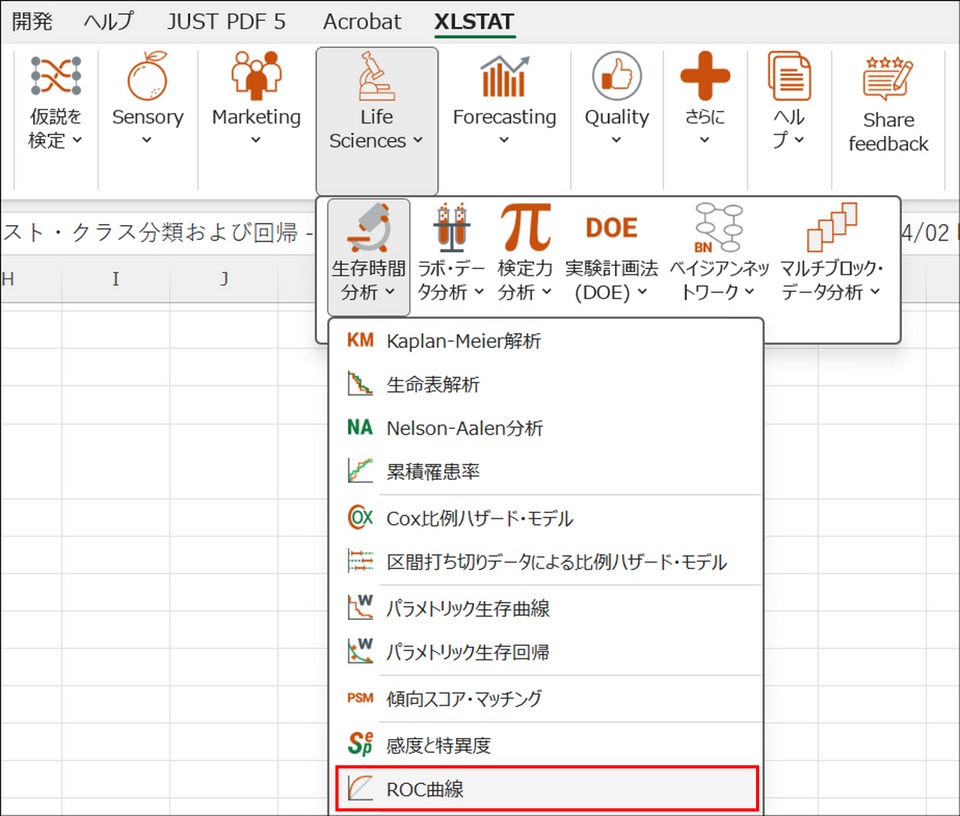Expand the 検定力分析 dropdown
The width and height of the screenshot is (960, 816).
pos(525,280)
